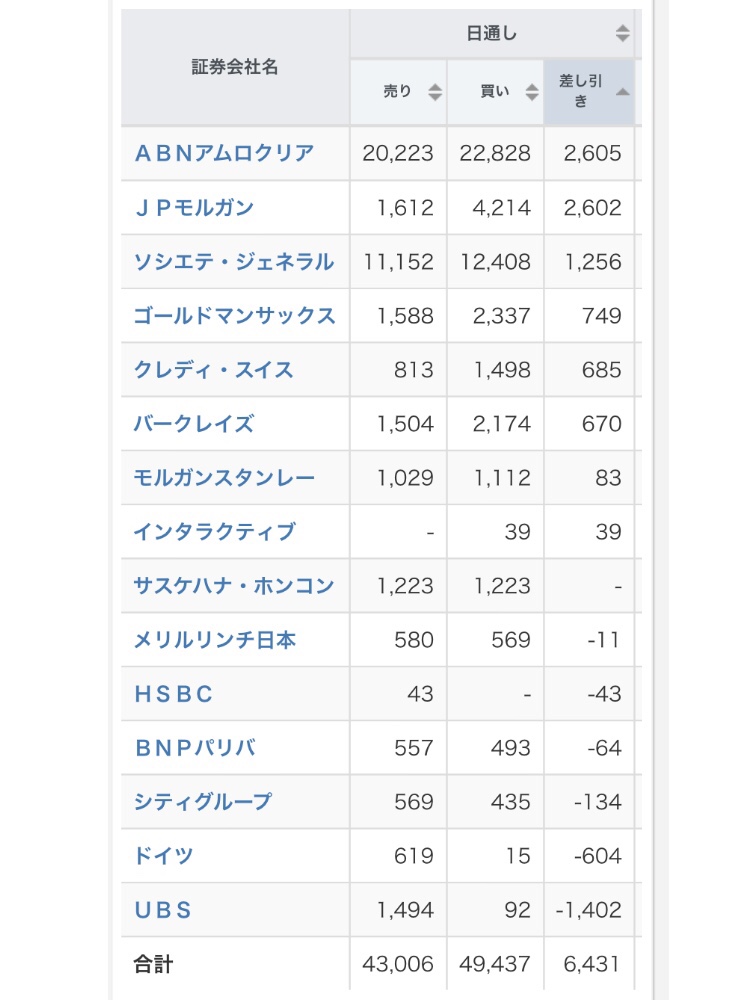Image resolution: width=750 pixels, height=1000 pixels.
Task: Sort the 買い column
Action: [532, 92]
